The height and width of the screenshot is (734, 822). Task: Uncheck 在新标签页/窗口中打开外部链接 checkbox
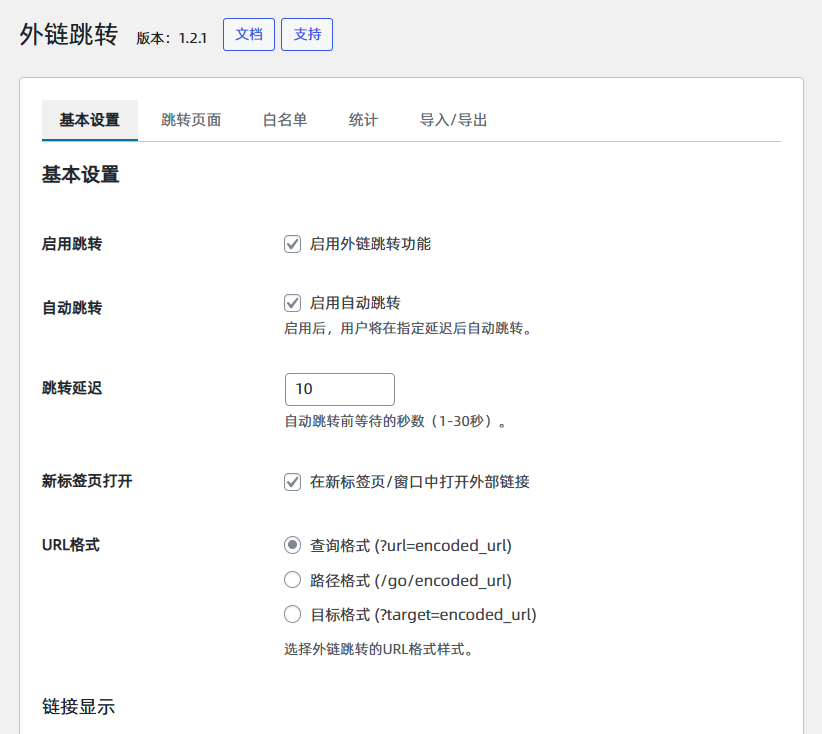click(x=293, y=482)
